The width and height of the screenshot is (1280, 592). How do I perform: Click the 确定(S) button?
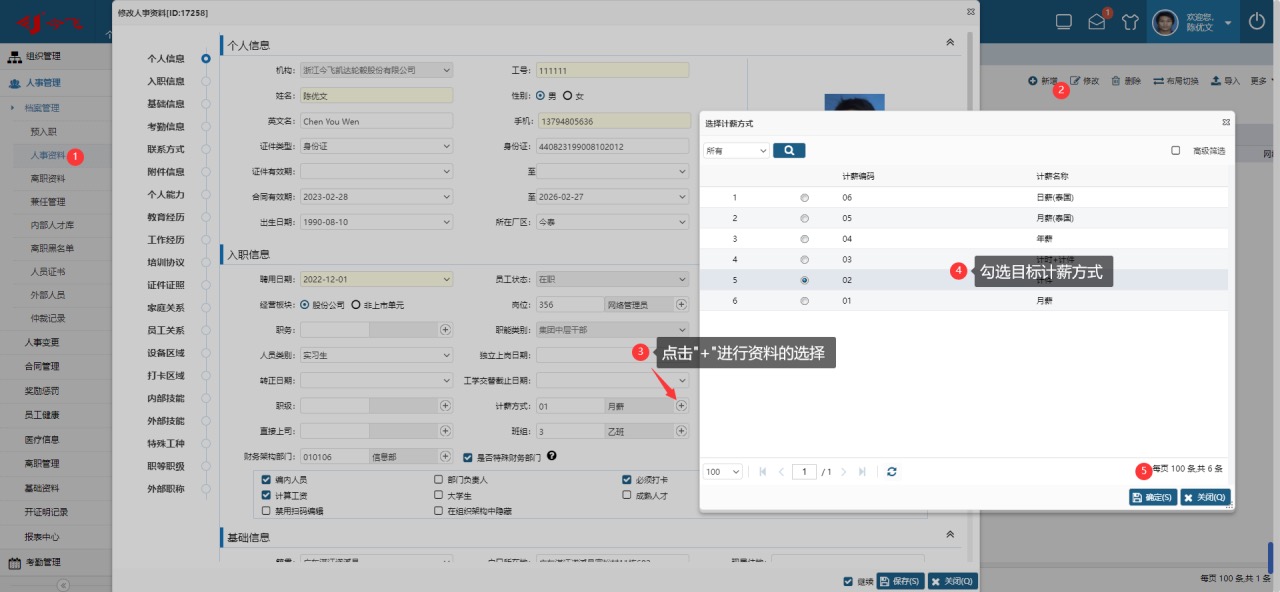click(x=1152, y=497)
